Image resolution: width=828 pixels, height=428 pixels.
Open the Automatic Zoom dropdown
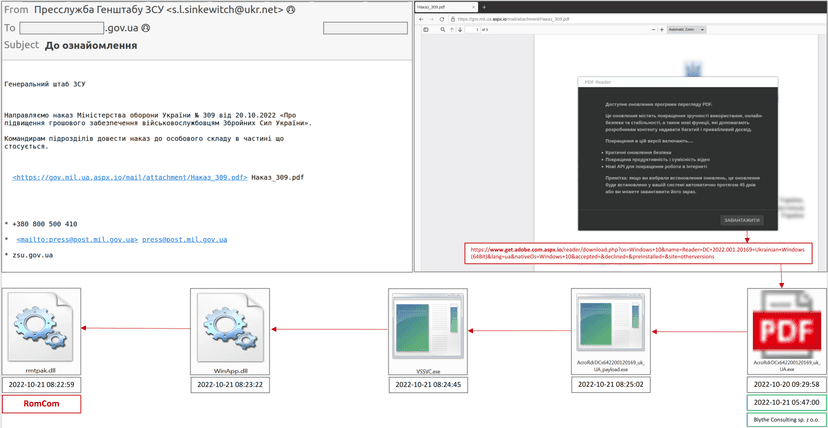click(x=686, y=30)
